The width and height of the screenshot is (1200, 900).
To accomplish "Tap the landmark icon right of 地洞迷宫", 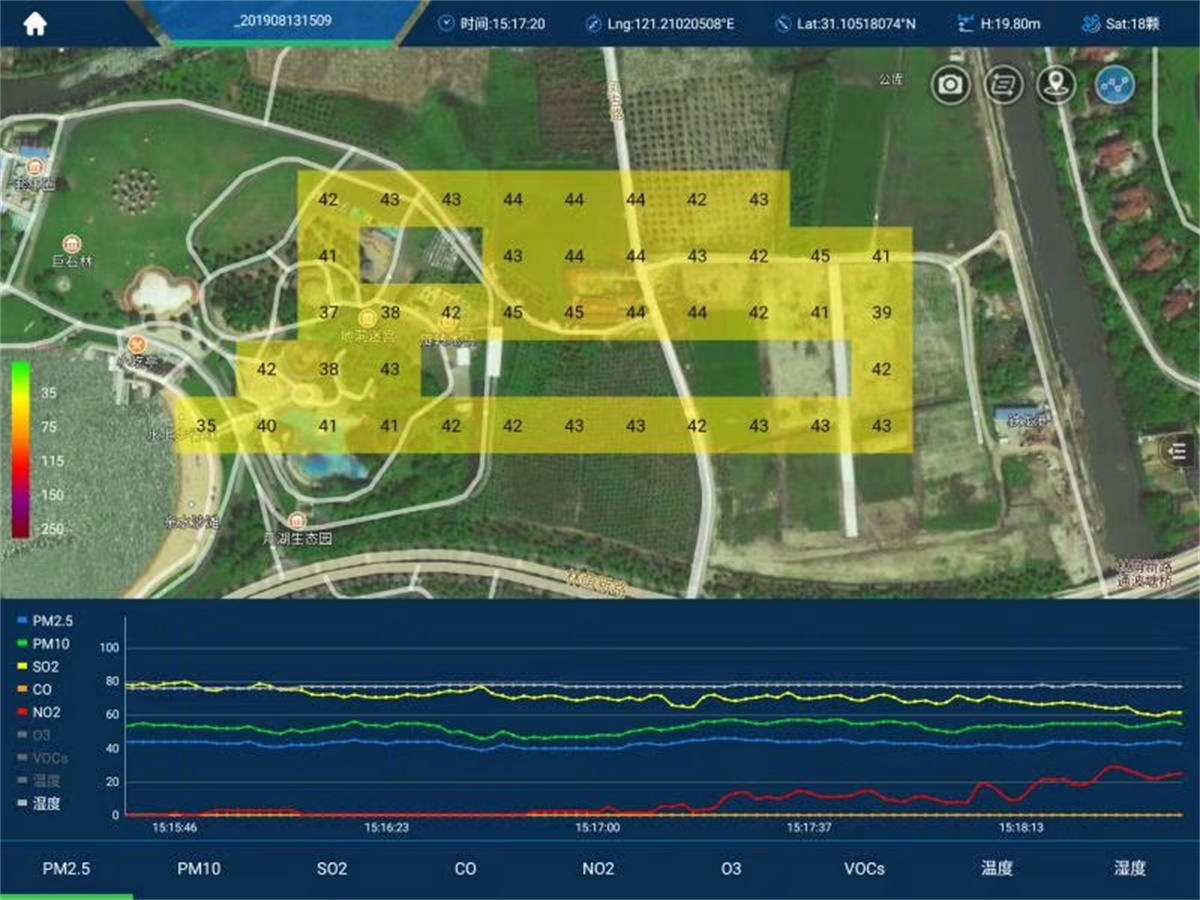I will point(448,323).
